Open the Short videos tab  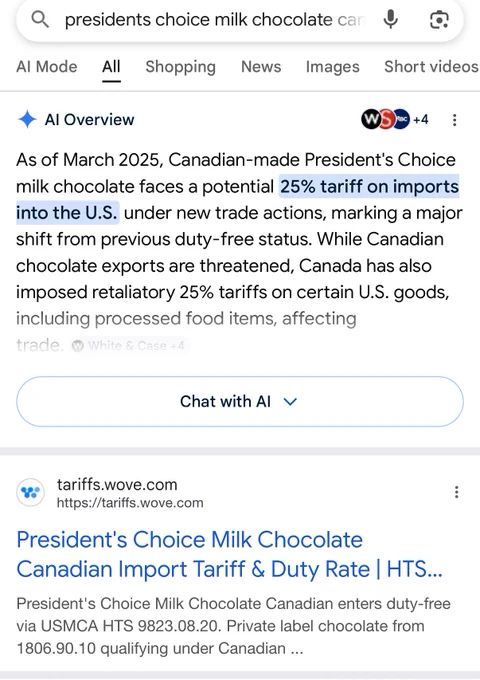431,67
